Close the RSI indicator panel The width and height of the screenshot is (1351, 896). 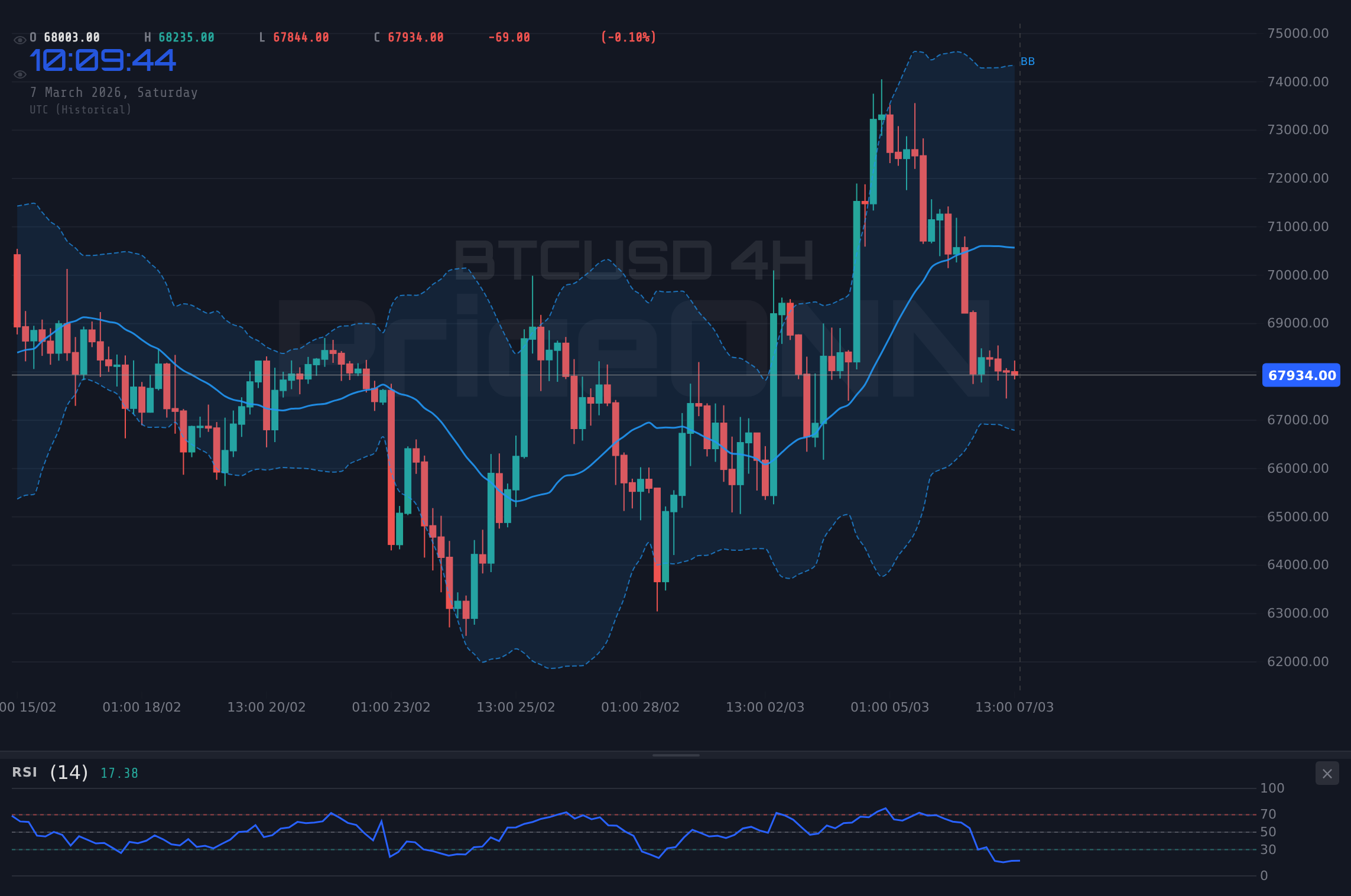click(1327, 774)
